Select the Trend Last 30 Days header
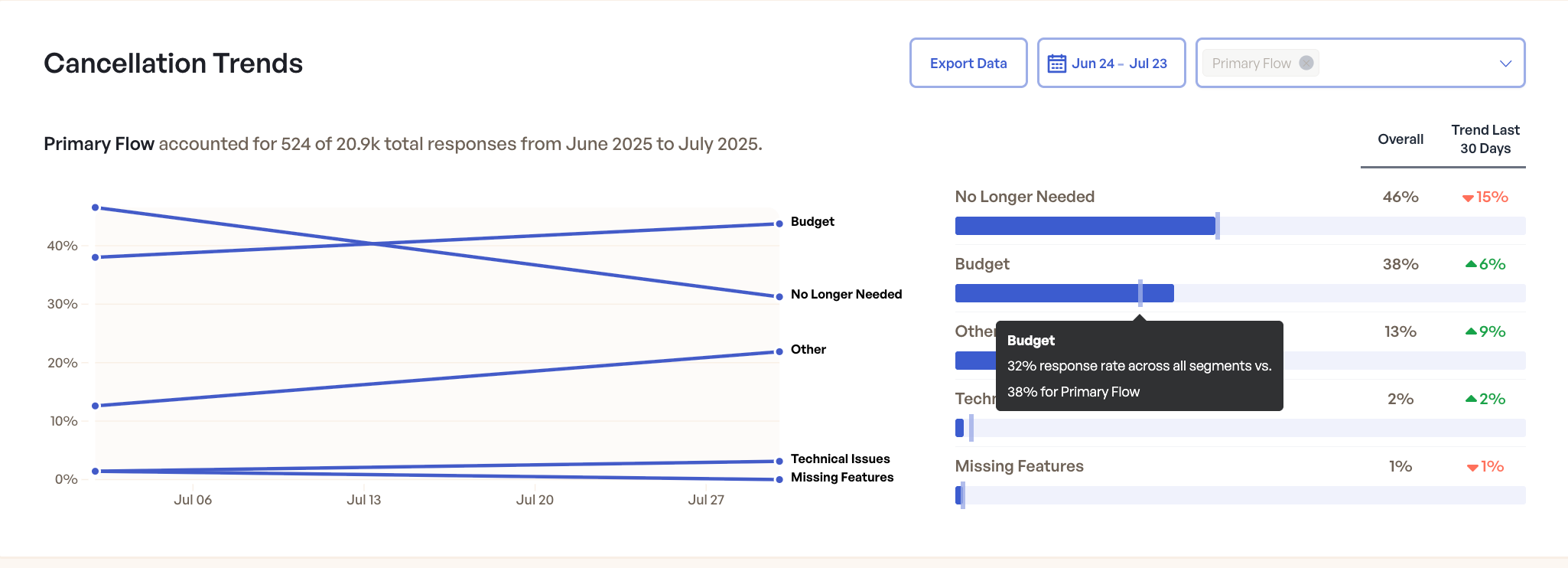This screenshot has width=1568, height=568. coord(1485,139)
